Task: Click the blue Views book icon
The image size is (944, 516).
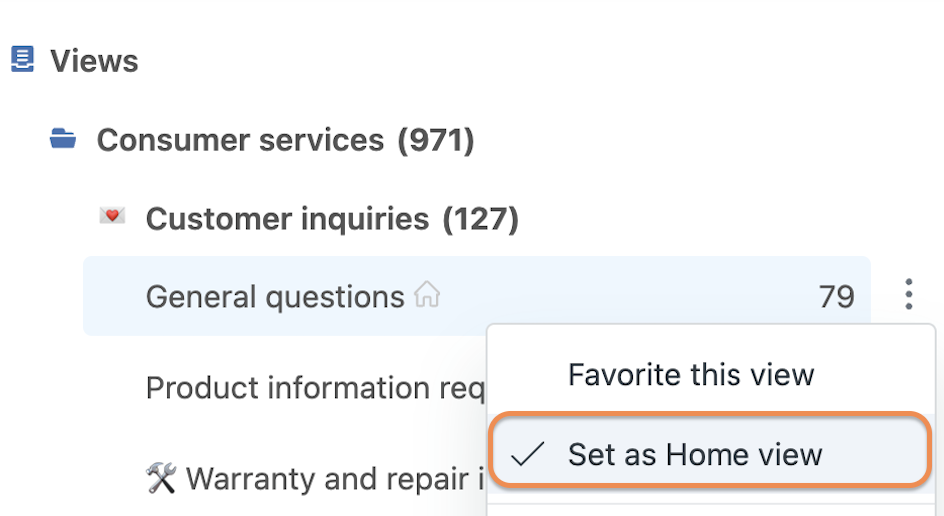Action: (x=22, y=60)
